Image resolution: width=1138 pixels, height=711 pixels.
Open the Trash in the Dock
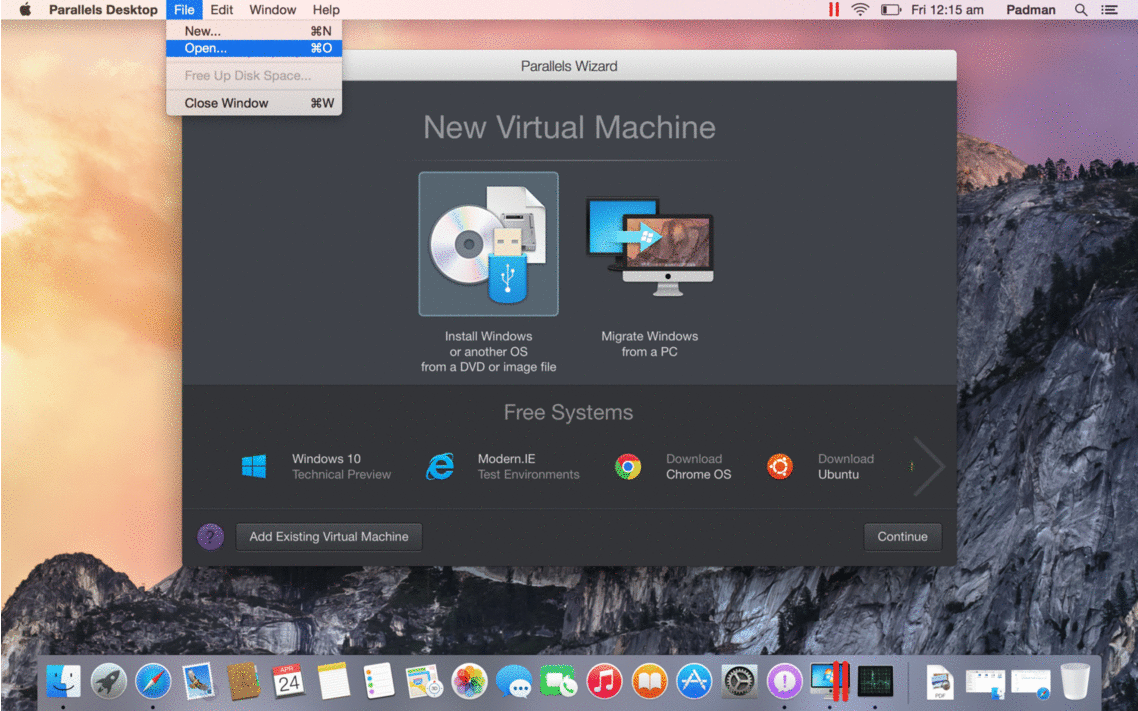(x=1075, y=681)
